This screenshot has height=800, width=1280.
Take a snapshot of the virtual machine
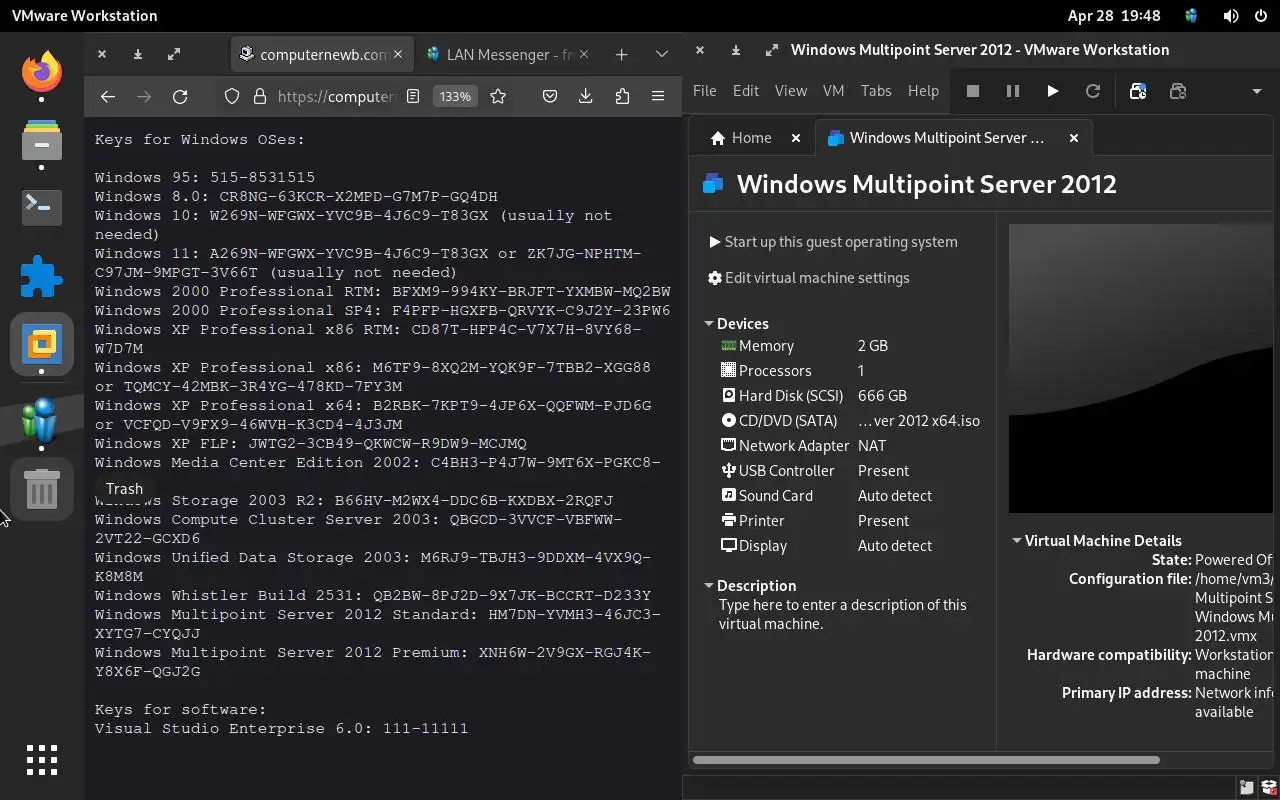1137,91
